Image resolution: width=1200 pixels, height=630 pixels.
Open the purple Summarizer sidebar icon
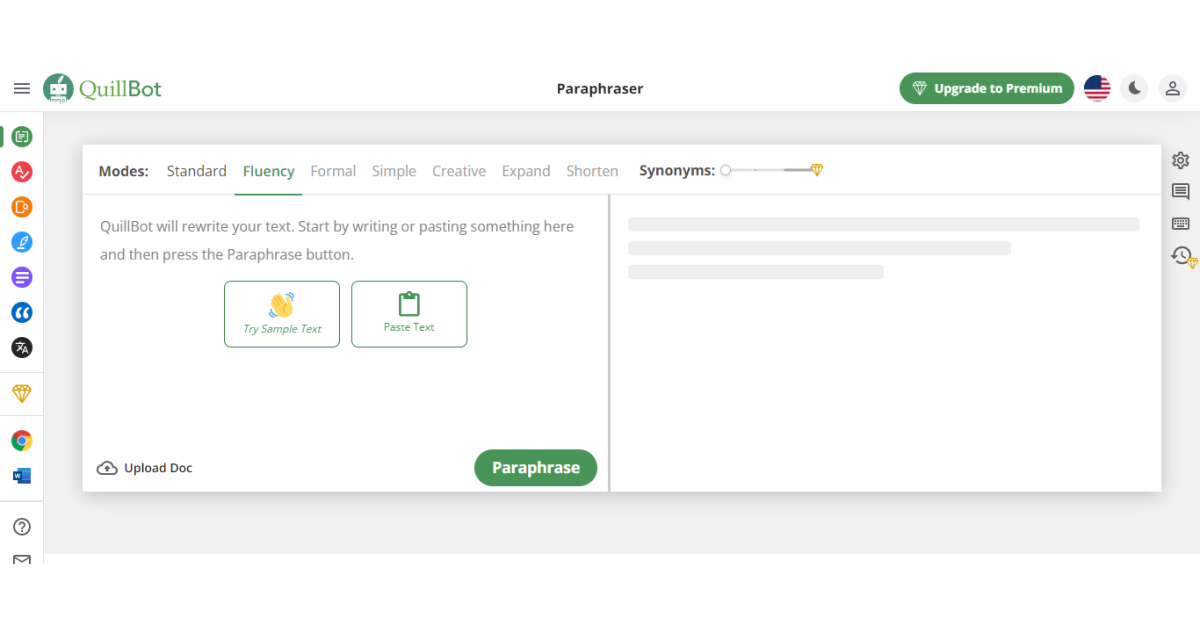[22, 277]
